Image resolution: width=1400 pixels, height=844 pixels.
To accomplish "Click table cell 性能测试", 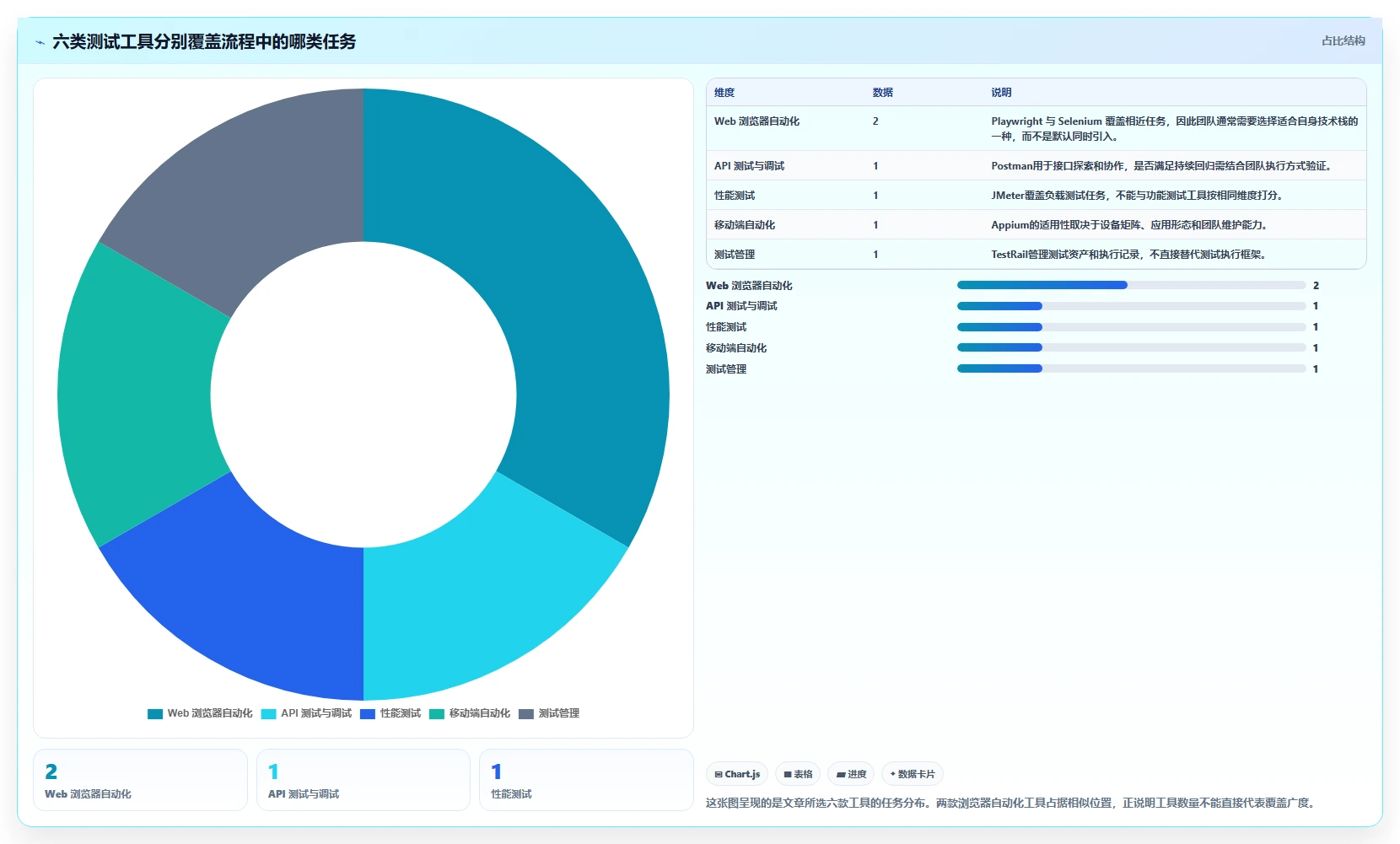I will pos(735,196).
